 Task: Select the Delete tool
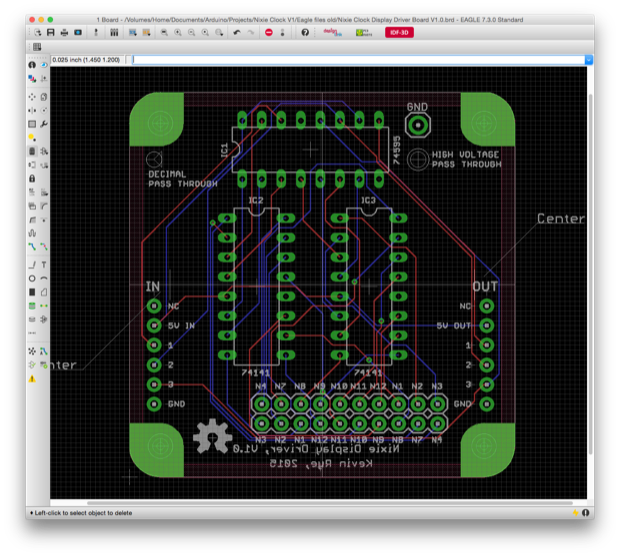pos(32,151)
